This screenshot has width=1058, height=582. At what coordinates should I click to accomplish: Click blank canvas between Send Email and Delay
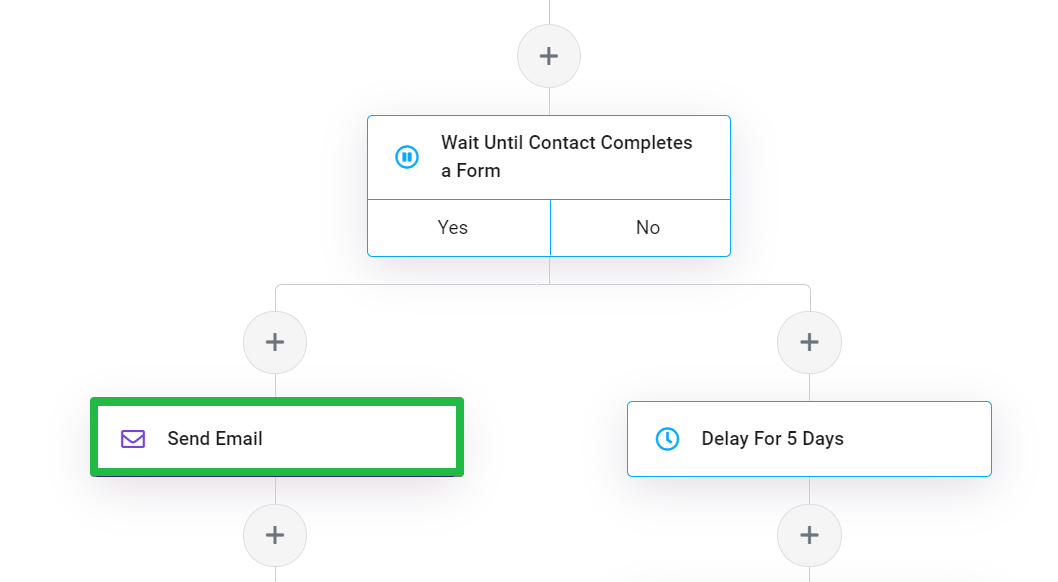tap(545, 438)
